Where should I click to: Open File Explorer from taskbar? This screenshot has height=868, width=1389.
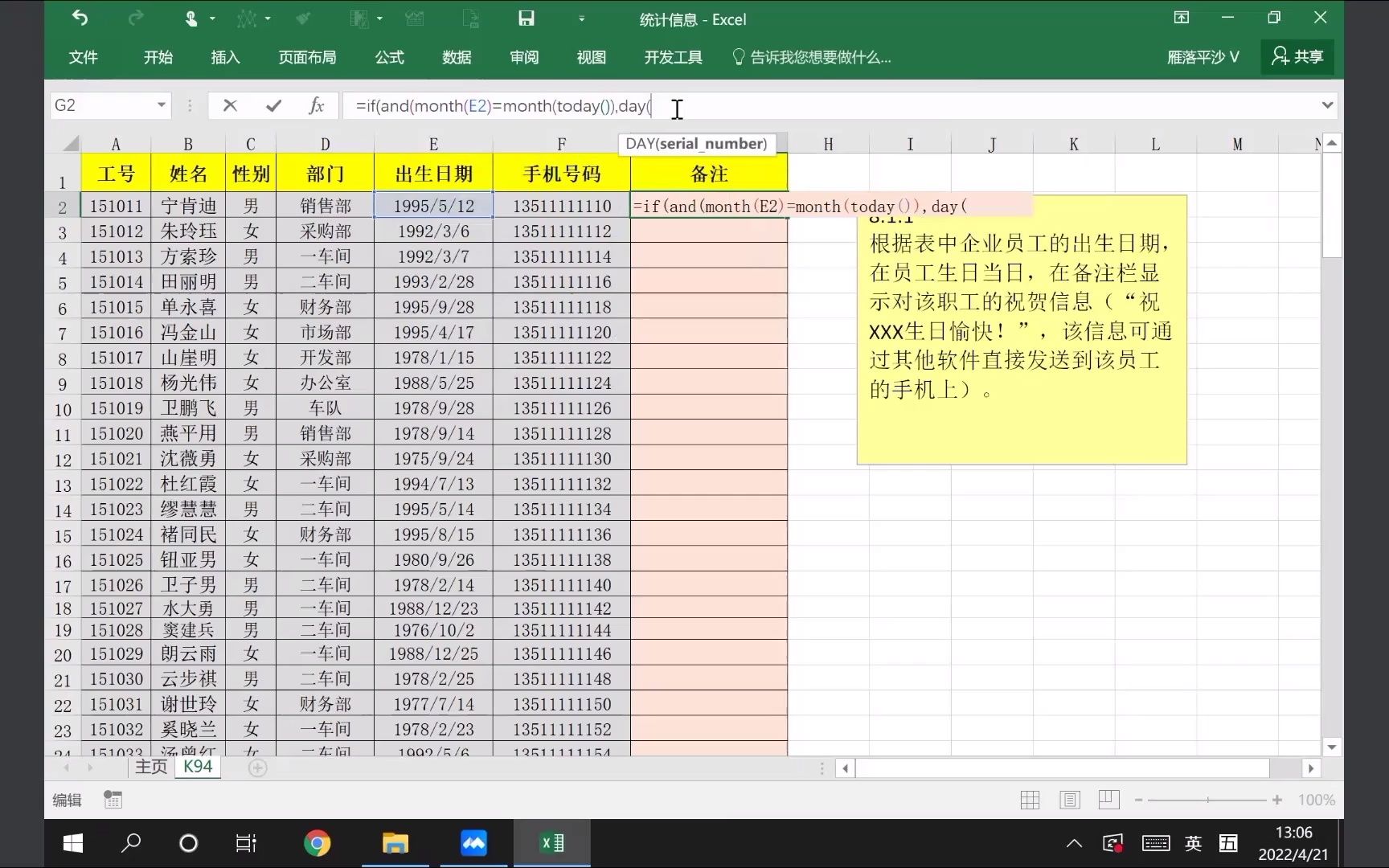tap(395, 843)
